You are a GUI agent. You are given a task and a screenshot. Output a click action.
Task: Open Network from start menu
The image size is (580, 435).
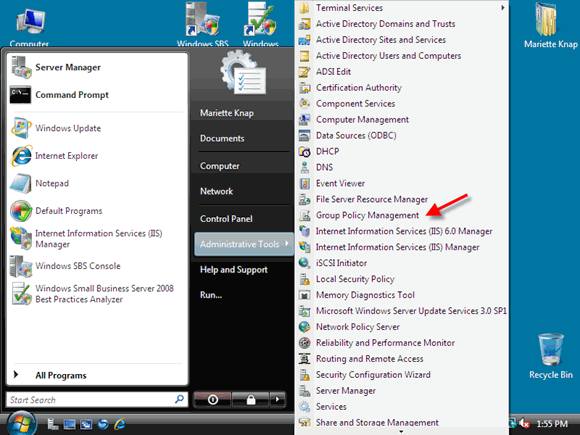[x=216, y=191]
